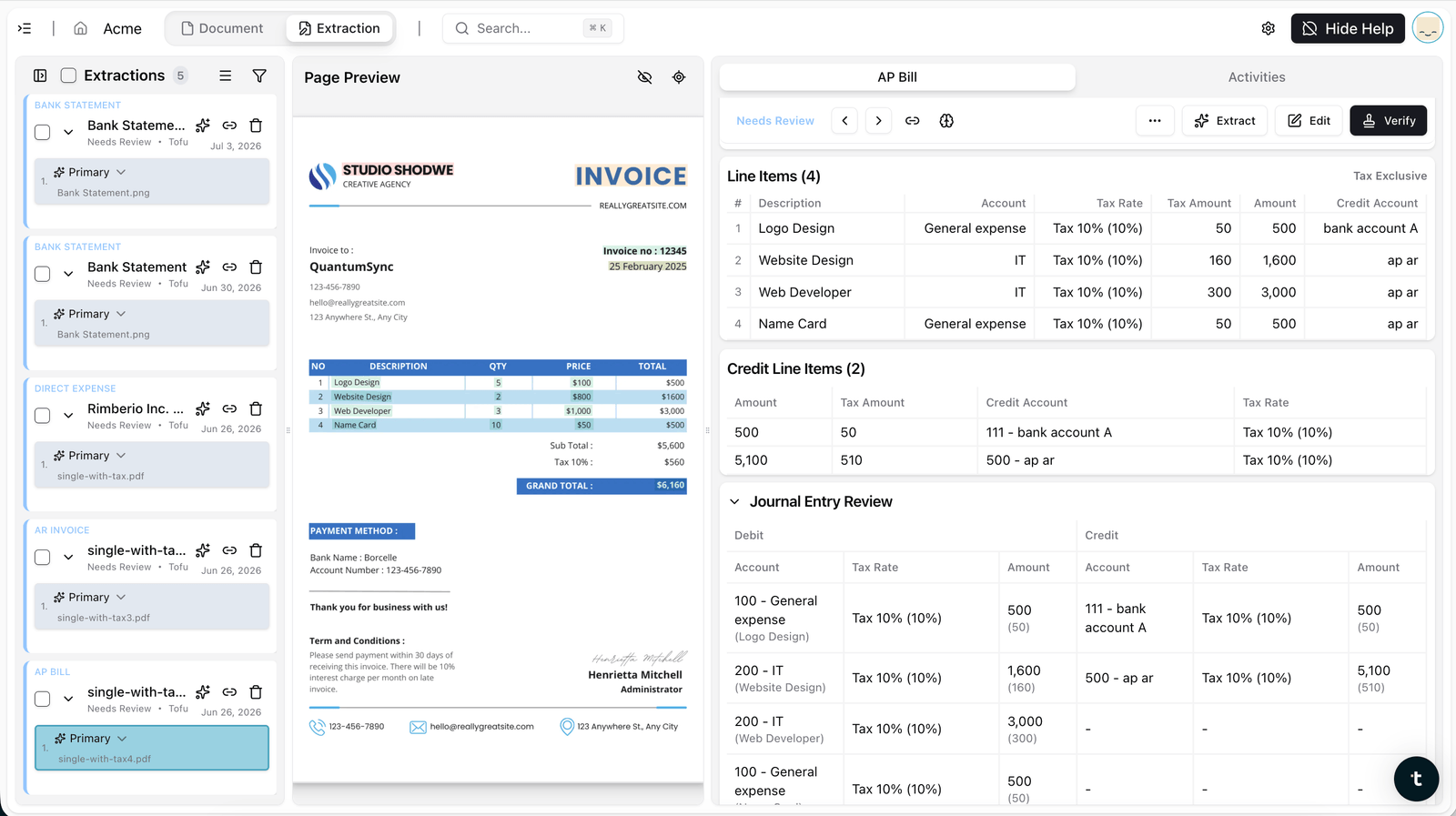The height and width of the screenshot is (816, 1456).
Task: Click link icon on AP Bill entry
Action: [x=229, y=692]
